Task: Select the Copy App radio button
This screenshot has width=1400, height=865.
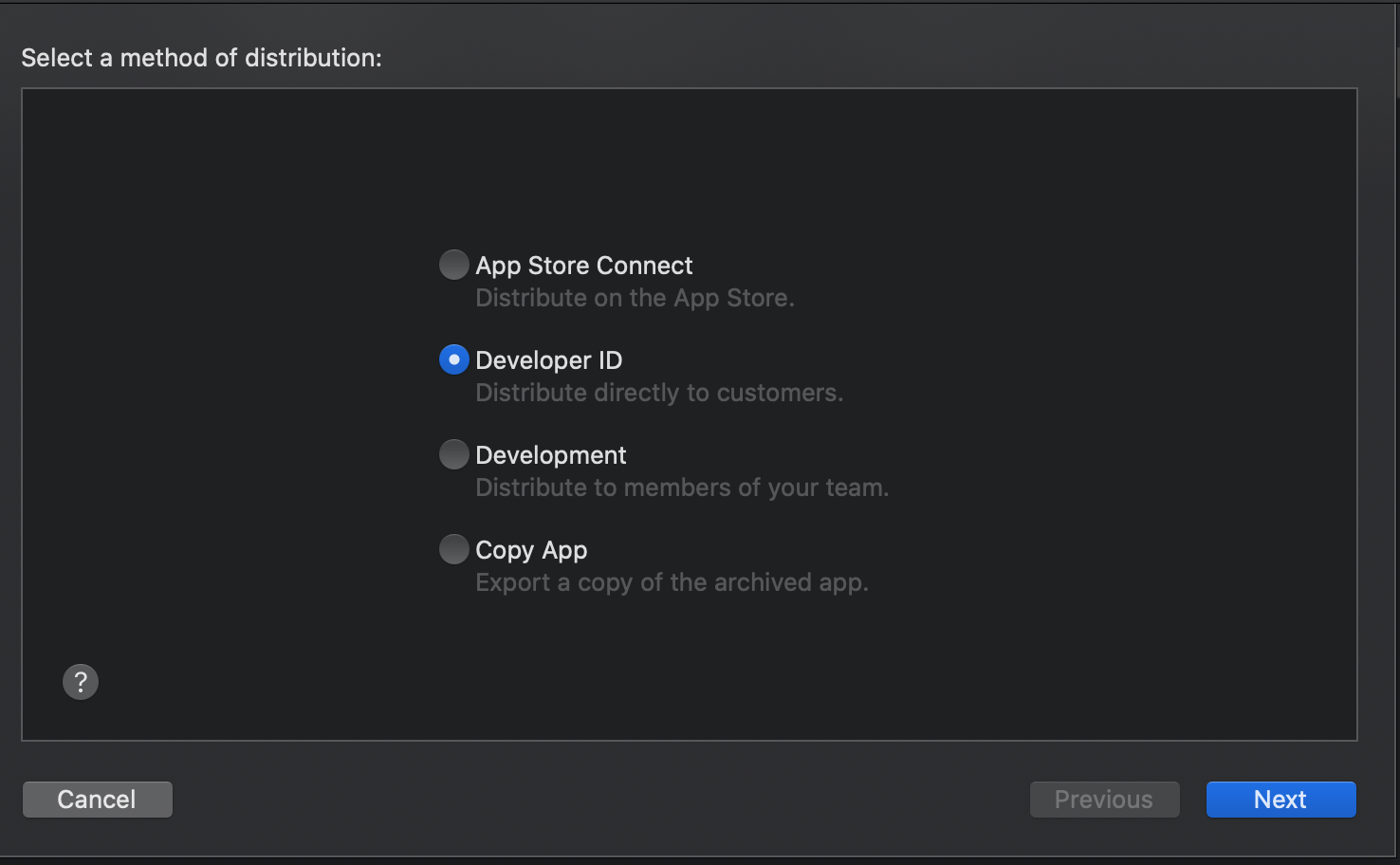Action: [453, 549]
